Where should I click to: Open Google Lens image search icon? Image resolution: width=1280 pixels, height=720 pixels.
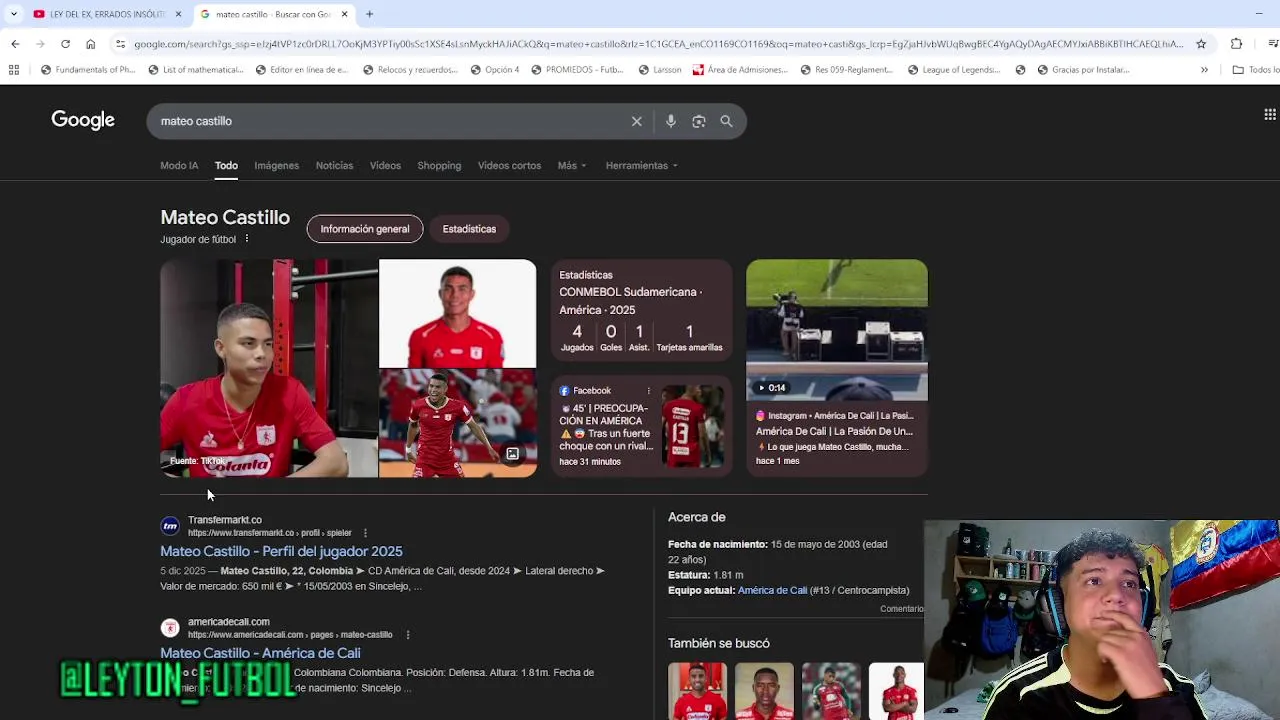point(699,121)
